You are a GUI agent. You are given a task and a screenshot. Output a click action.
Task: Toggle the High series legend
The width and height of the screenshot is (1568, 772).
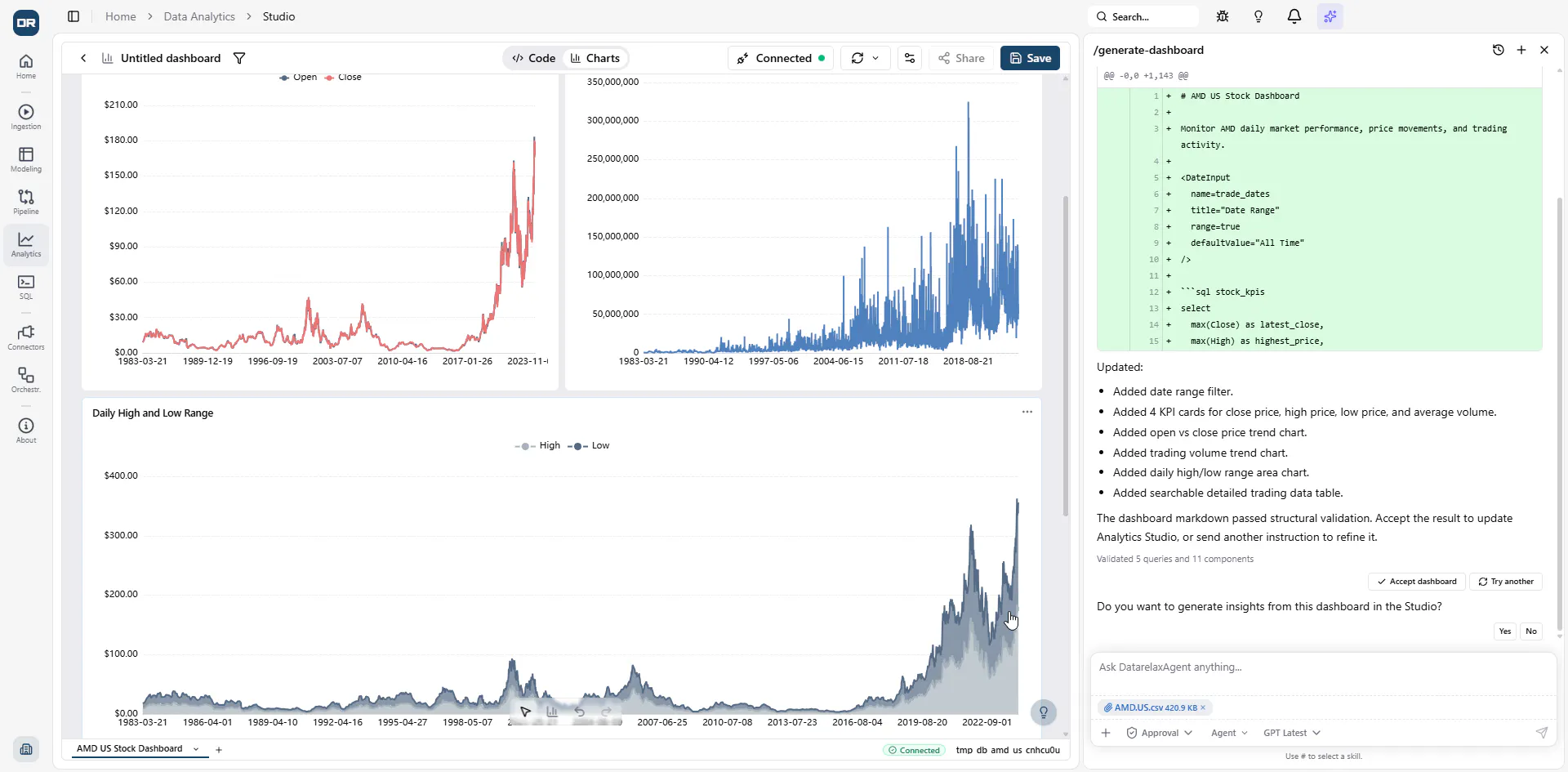coord(538,446)
